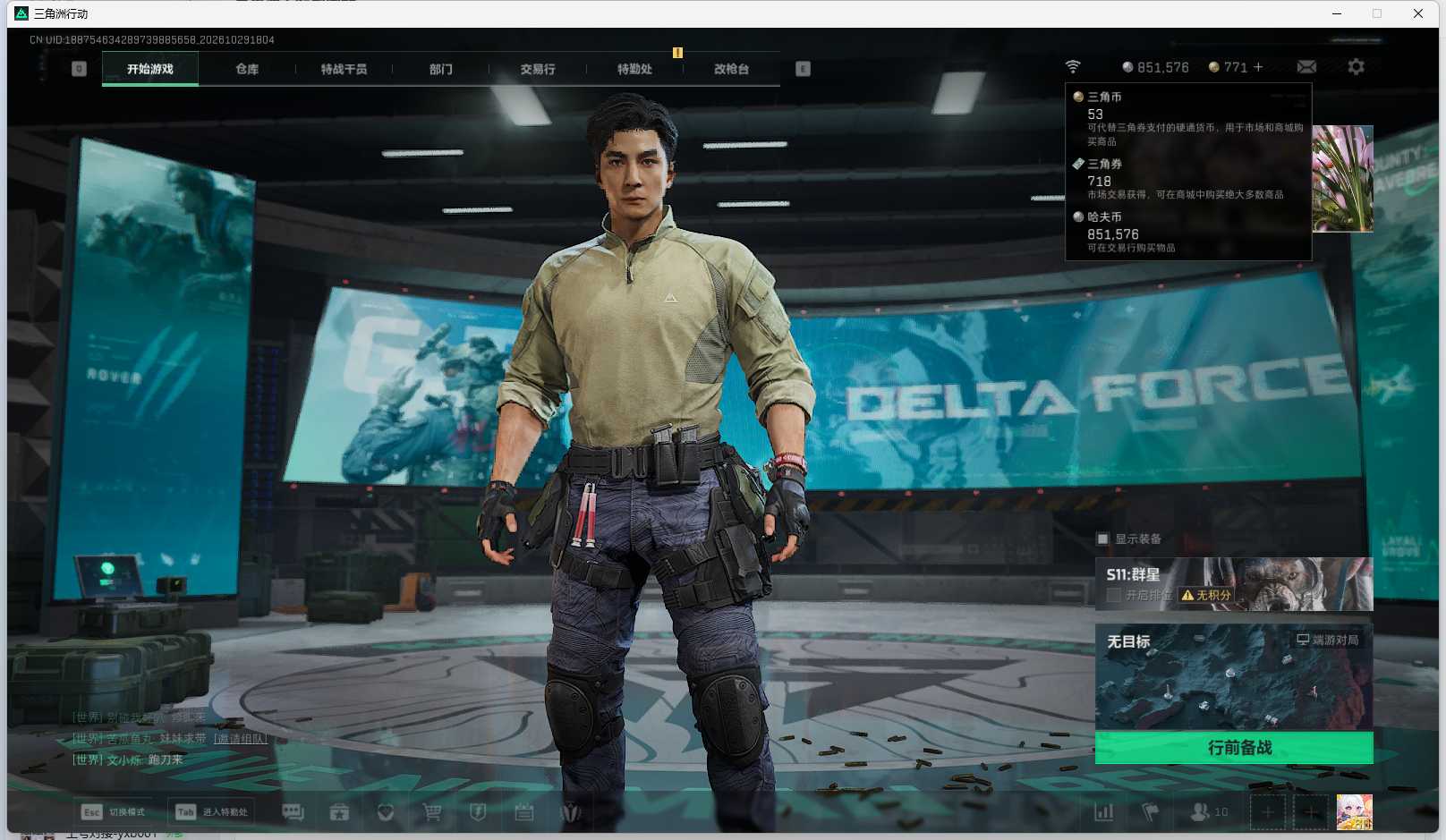
Task: Open the flower thumbnail beside currency panel
Action: pyautogui.click(x=1342, y=179)
